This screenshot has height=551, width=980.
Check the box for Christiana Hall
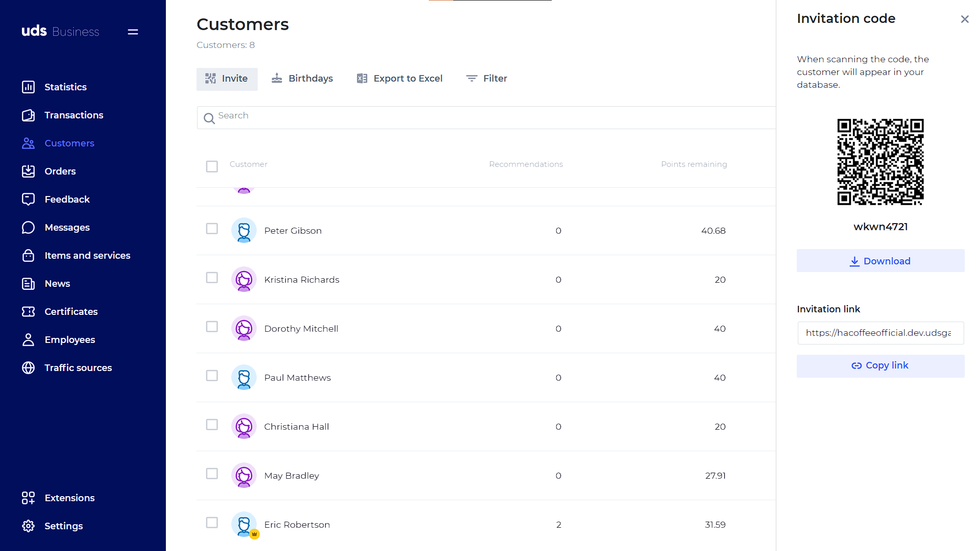(x=212, y=425)
